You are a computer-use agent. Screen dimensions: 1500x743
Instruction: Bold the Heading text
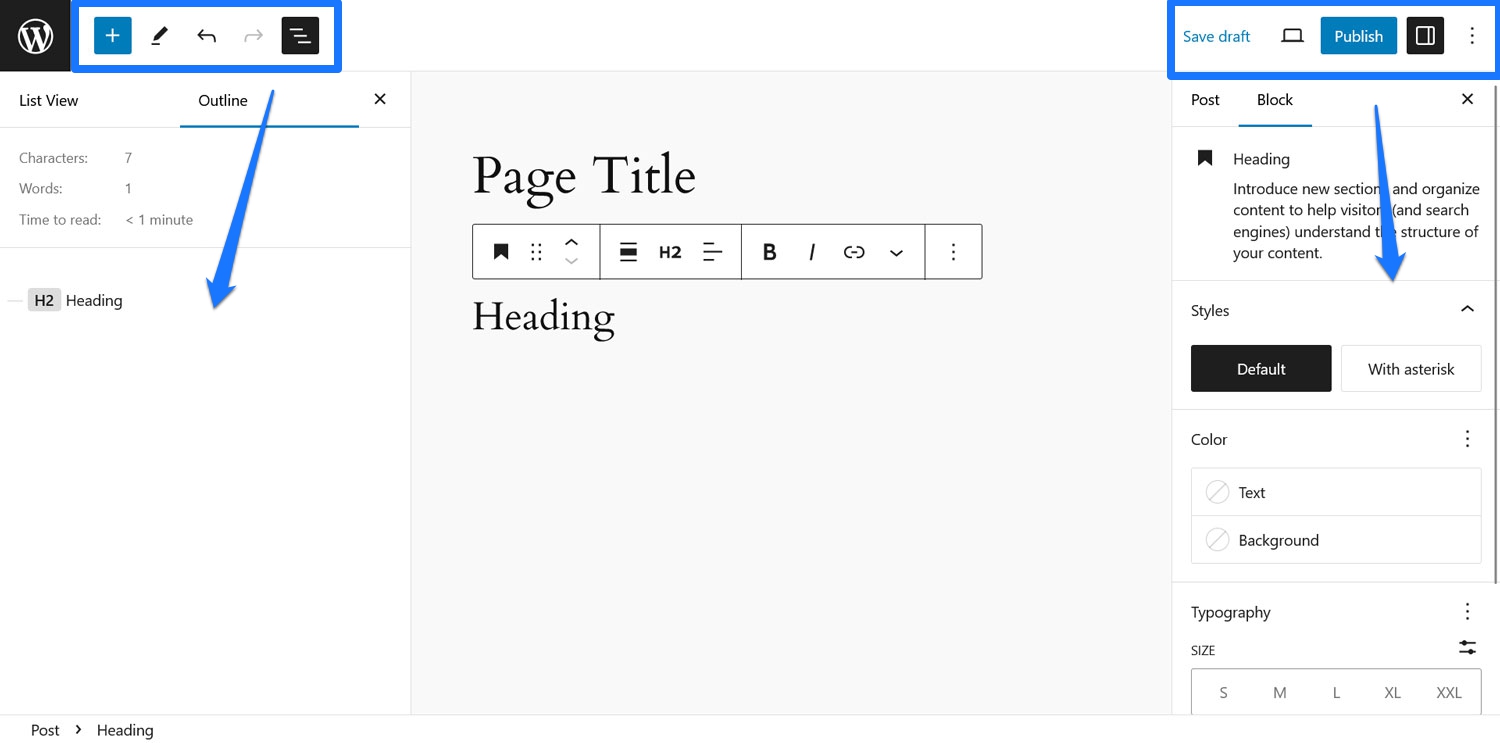pos(769,251)
